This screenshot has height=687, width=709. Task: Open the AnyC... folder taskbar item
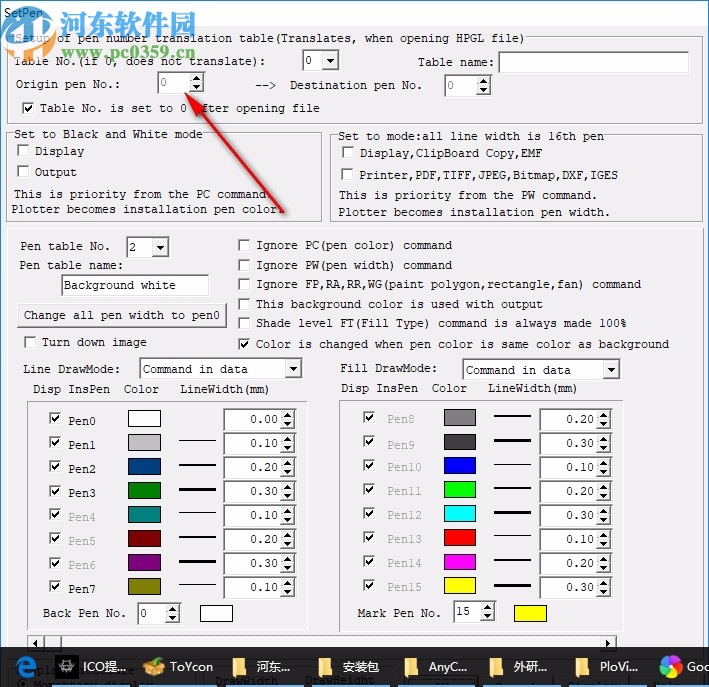435,667
